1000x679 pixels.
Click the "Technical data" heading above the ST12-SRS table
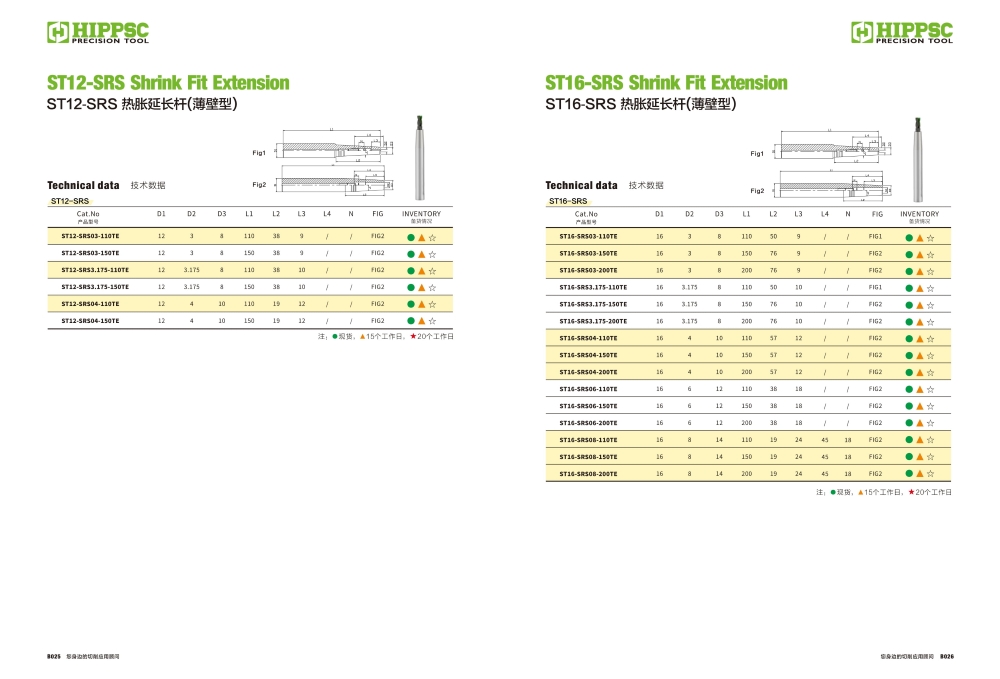coord(83,186)
